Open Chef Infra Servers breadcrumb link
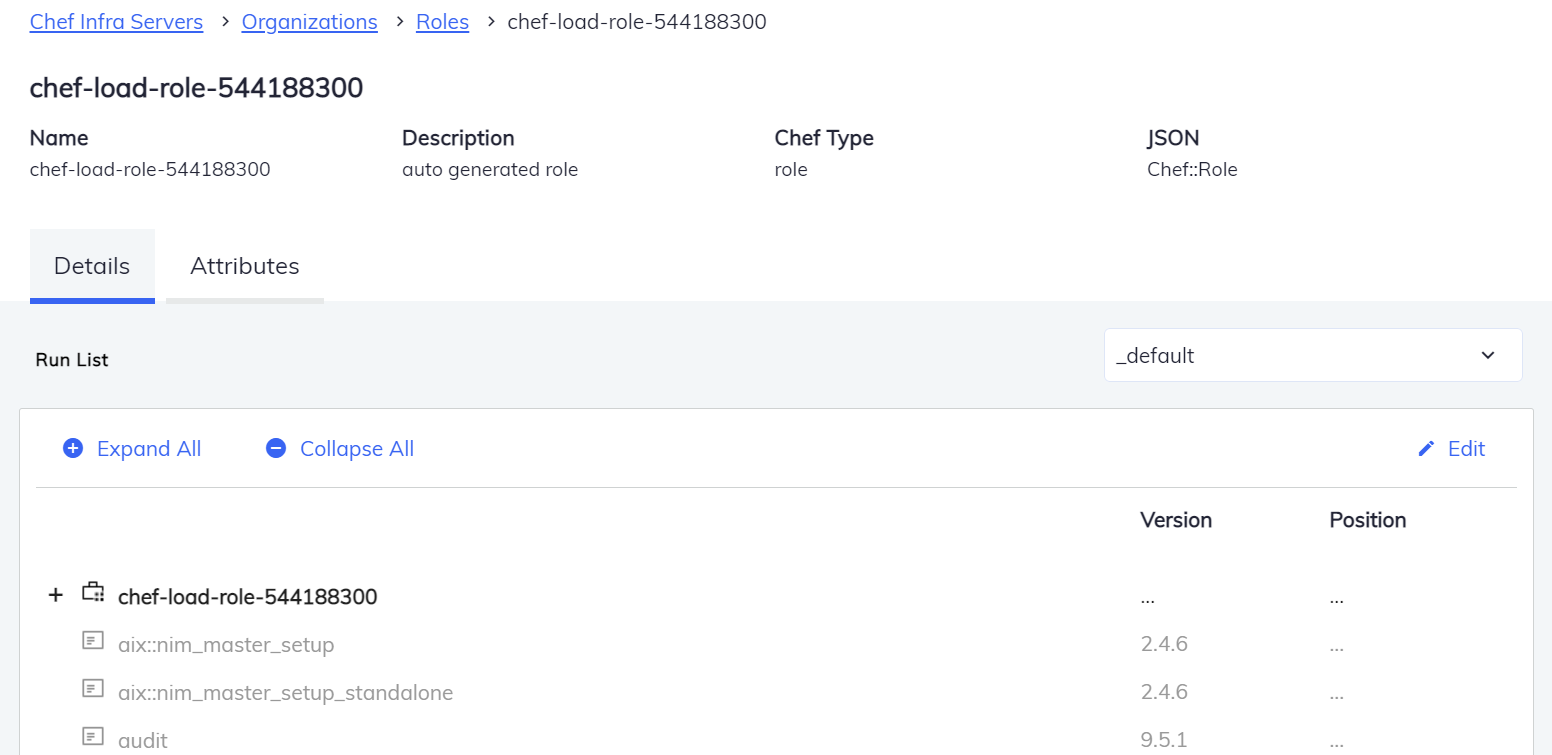The height and width of the screenshot is (755, 1552). coord(116,22)
